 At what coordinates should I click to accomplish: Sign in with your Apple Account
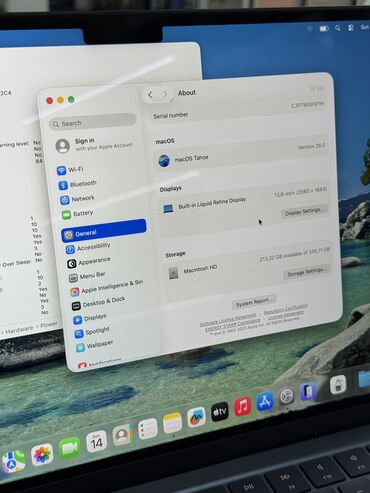pos(94,144)
